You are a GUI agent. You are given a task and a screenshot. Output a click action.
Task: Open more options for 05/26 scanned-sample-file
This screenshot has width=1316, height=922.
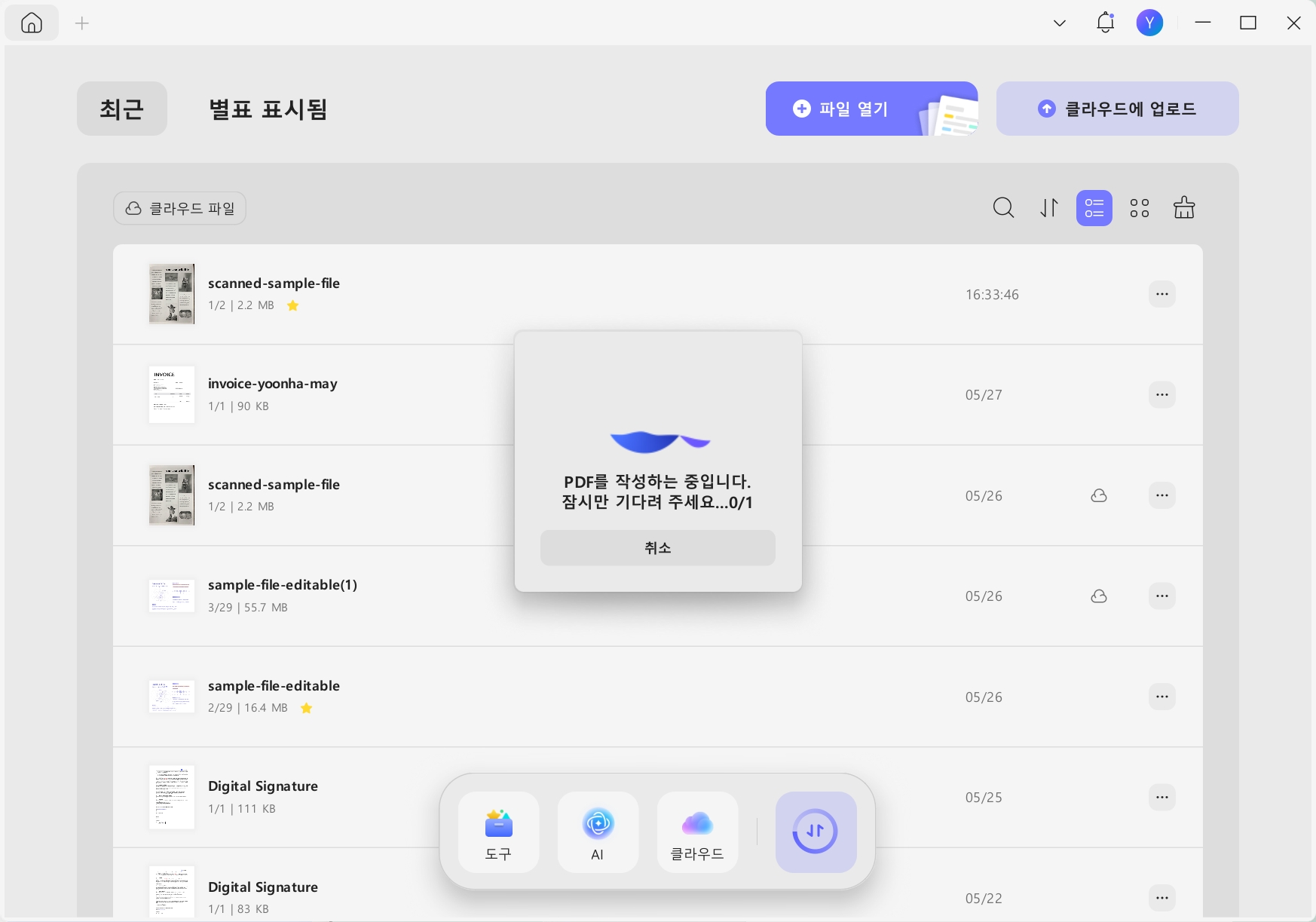[x=1162, y=495]
